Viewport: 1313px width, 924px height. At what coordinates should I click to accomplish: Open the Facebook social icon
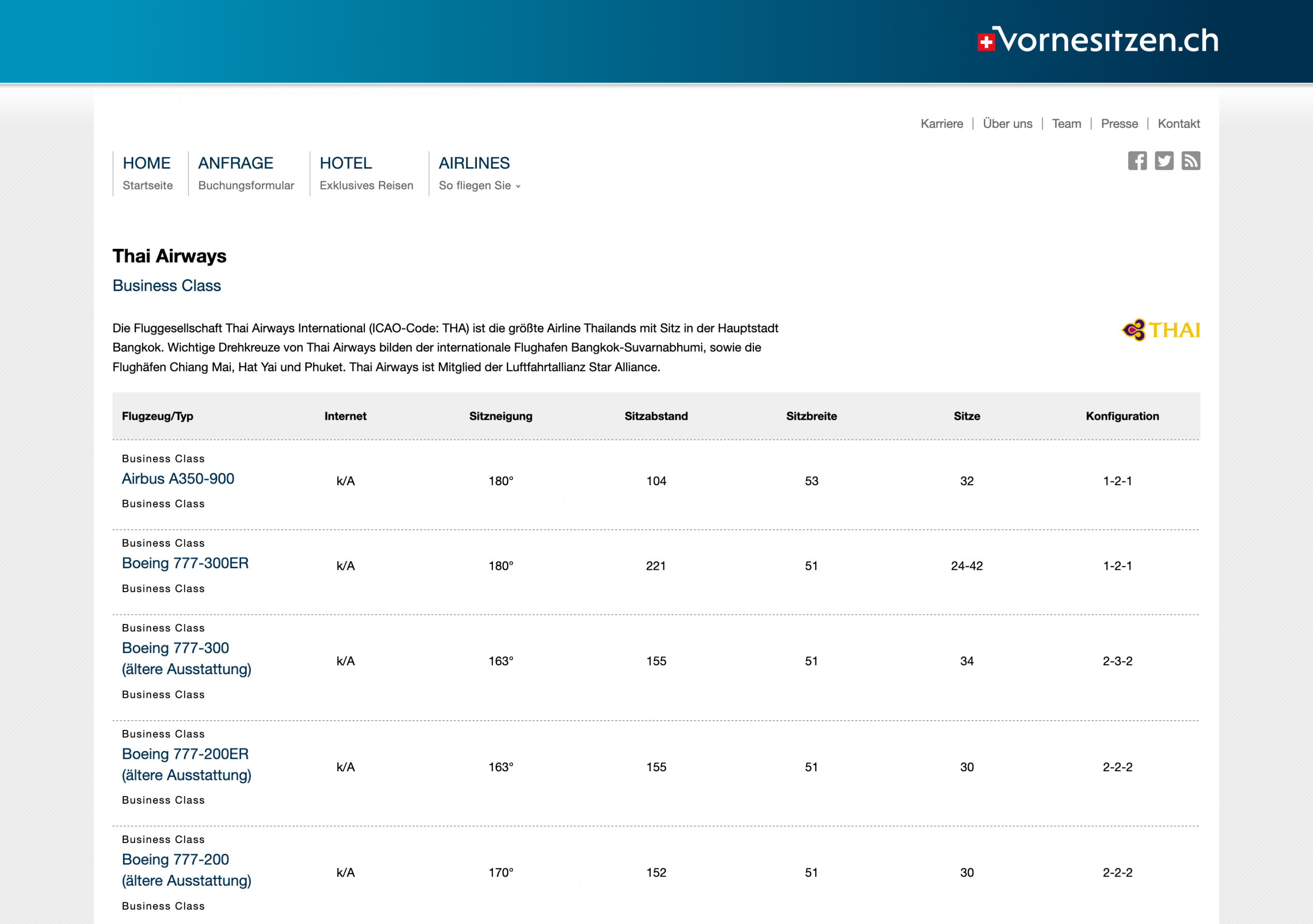1137,161
